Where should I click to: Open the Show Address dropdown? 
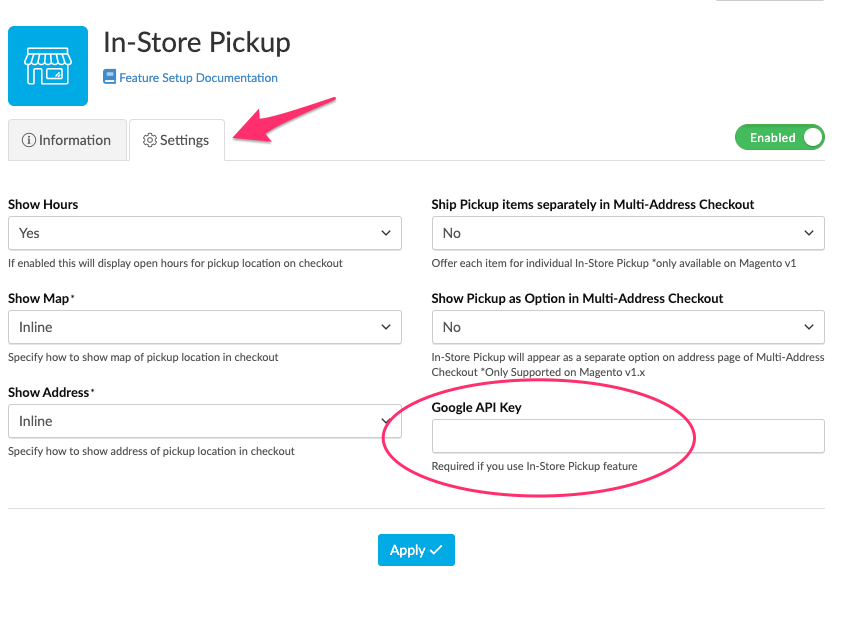click(204, 421)
